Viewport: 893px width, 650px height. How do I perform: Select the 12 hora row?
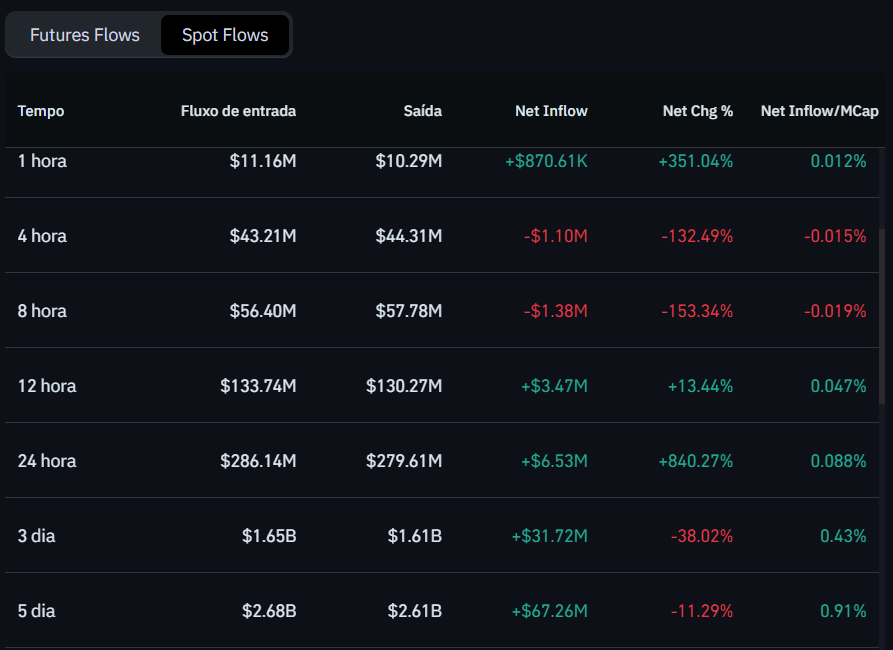coord(46,385)
